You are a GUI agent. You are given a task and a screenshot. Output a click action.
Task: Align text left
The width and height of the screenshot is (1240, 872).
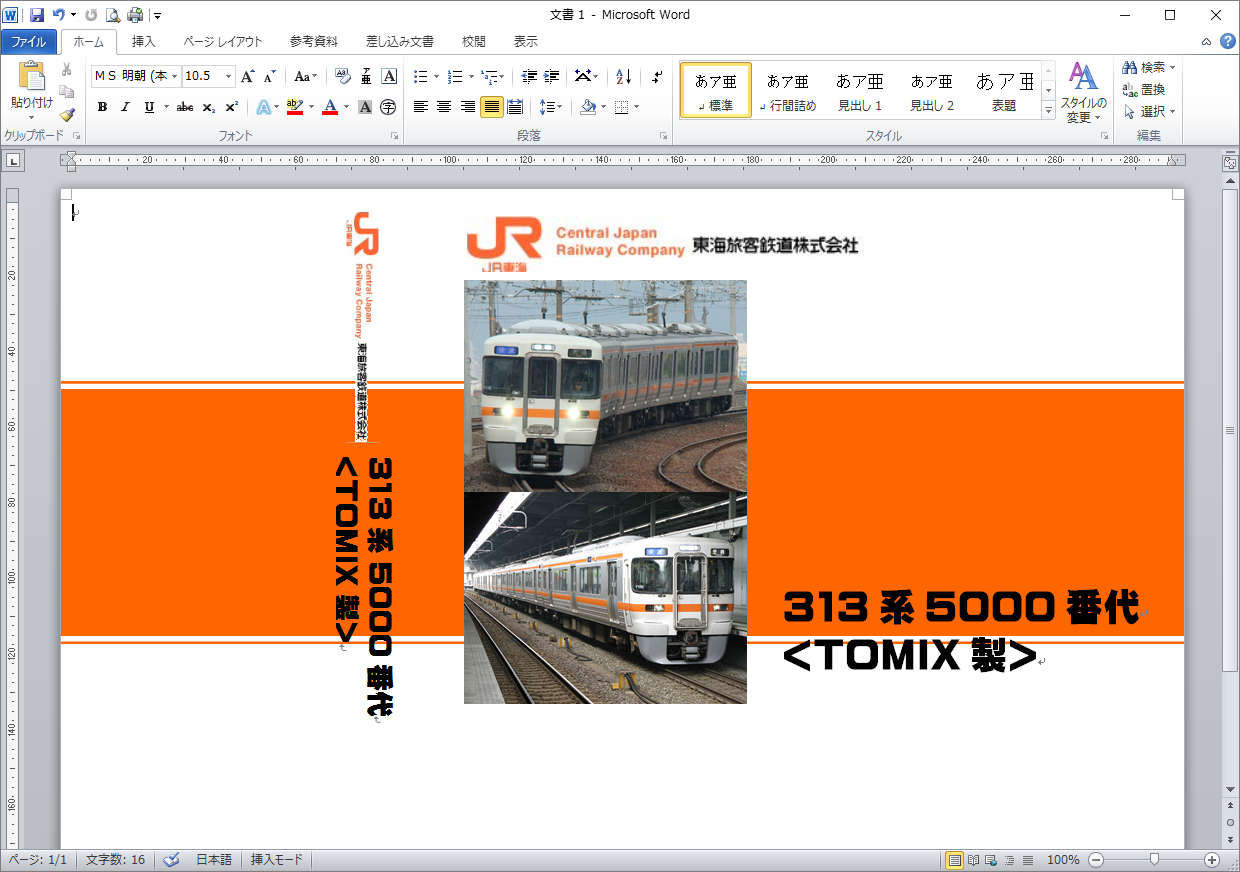[421, 107]
